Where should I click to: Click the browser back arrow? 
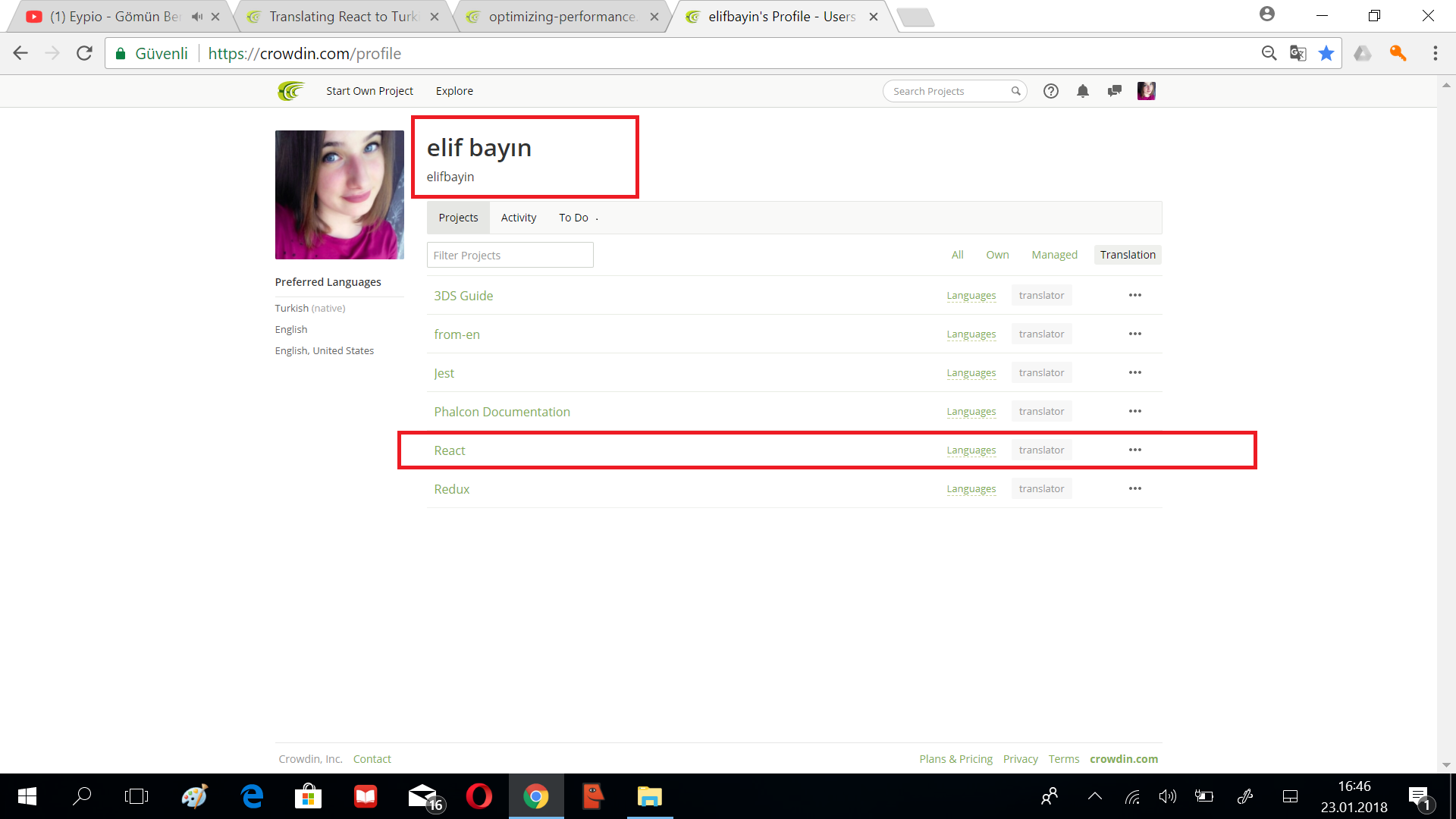click(x=20, y=53)
